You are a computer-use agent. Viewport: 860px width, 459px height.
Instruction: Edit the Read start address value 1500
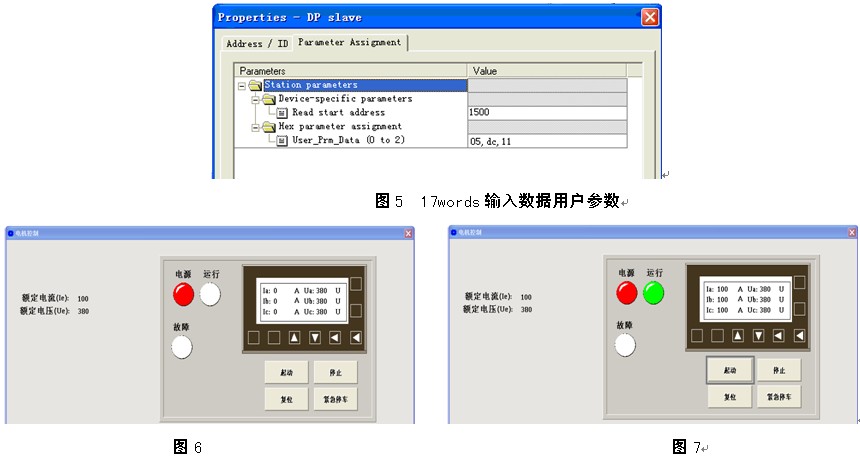pyautogui.click(x=546, y=114)
